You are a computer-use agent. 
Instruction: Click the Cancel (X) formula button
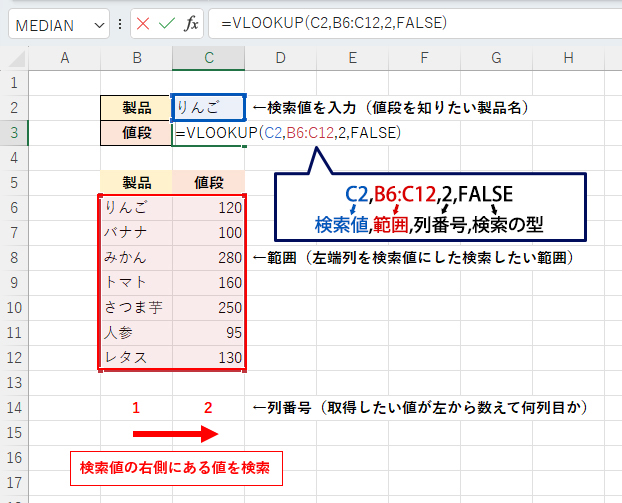coord(143,23)
